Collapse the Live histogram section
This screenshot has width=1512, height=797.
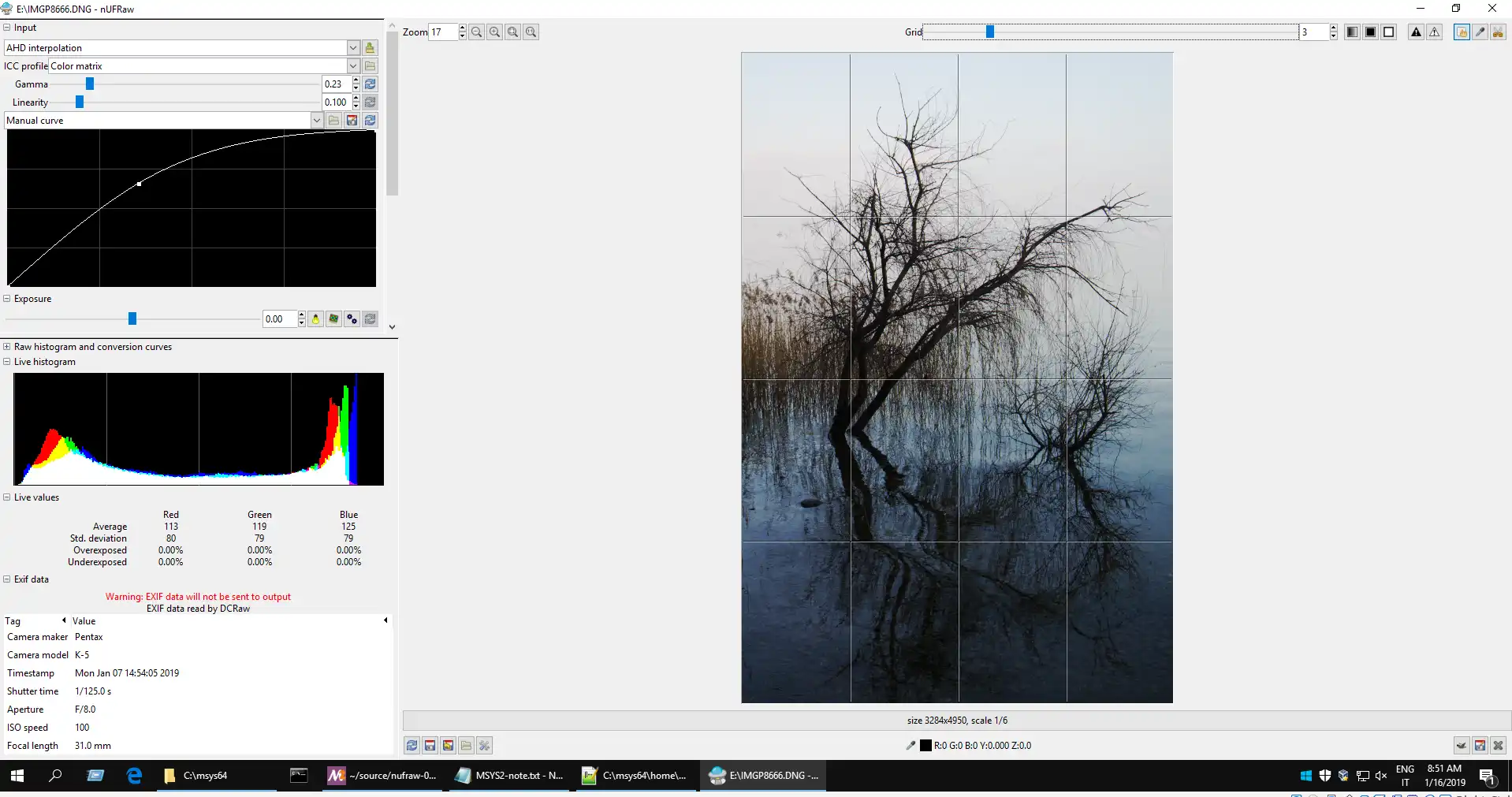[x=7, y=362]
